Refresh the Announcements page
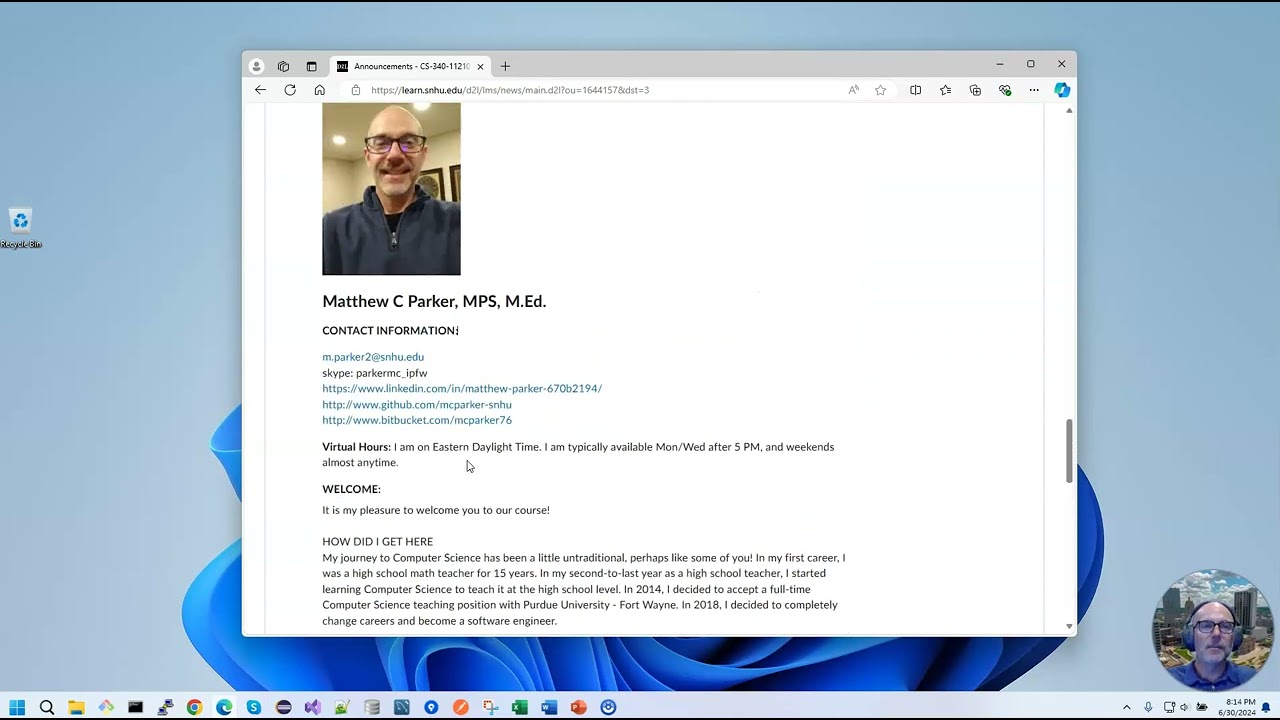This screenshot has height=720, width=1280. pos(290,90)
